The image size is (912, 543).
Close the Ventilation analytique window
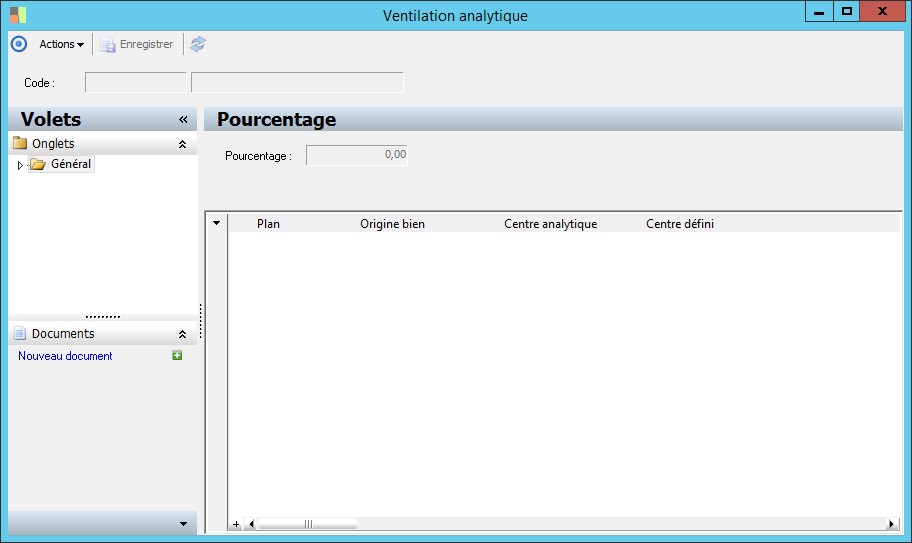click(x=882, y=12)
